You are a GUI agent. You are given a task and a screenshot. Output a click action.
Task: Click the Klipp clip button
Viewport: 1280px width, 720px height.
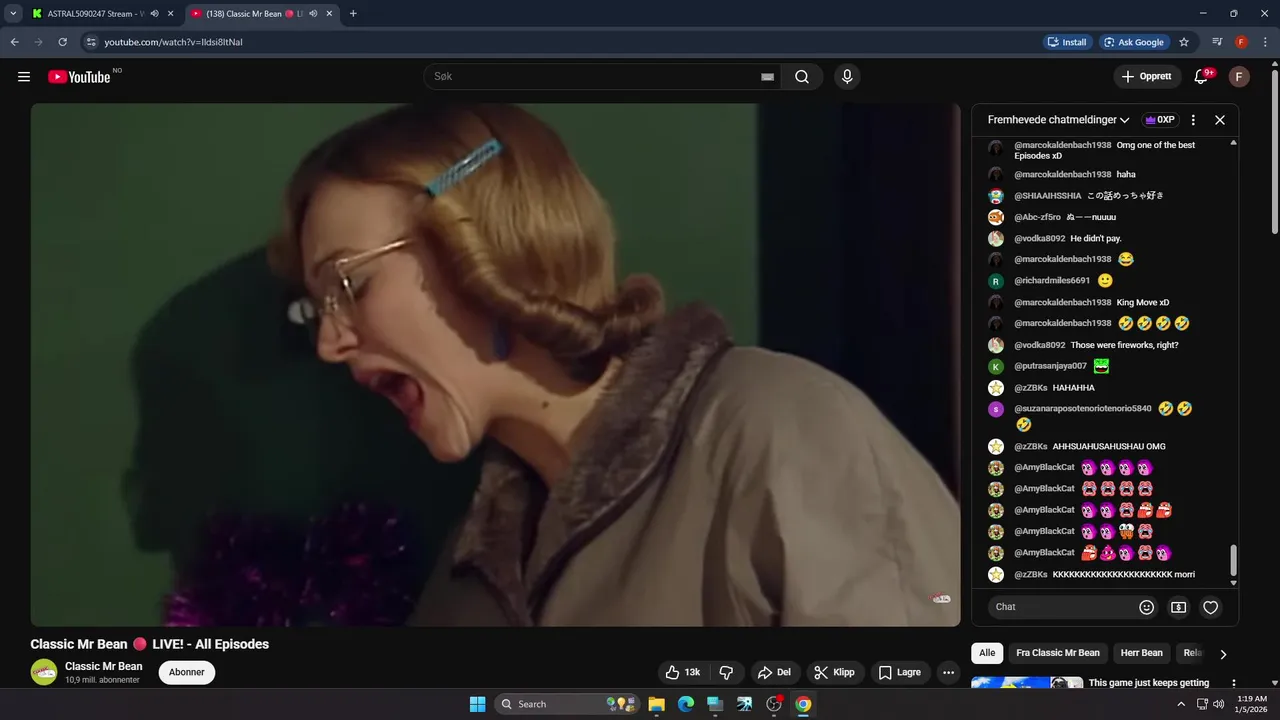[x=835, y=672]
